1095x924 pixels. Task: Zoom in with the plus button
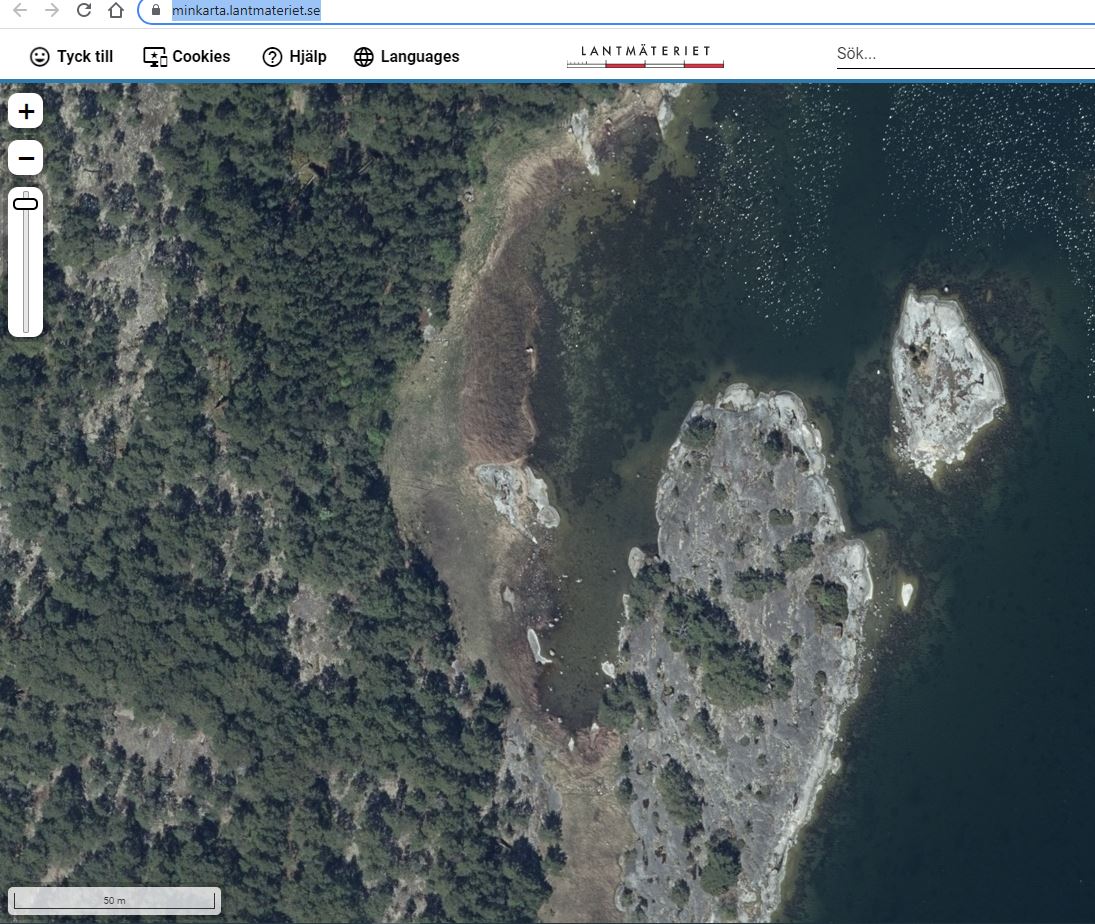pos(25,111)
